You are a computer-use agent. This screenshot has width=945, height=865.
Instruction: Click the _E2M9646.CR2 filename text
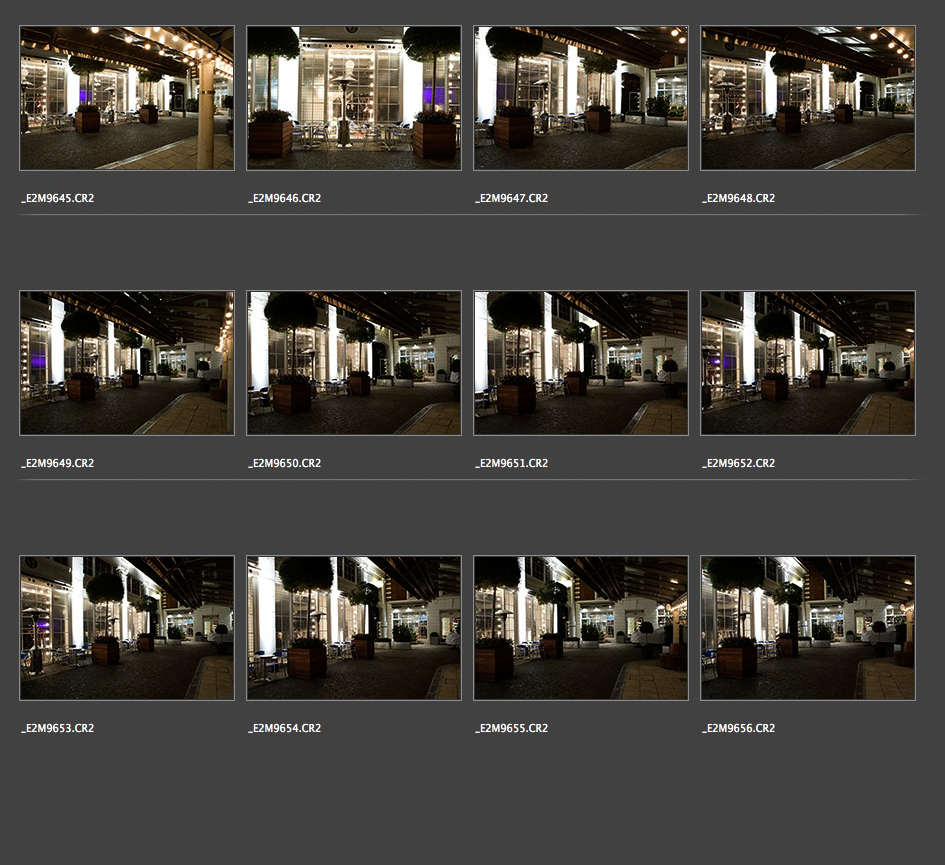(285, 198)
